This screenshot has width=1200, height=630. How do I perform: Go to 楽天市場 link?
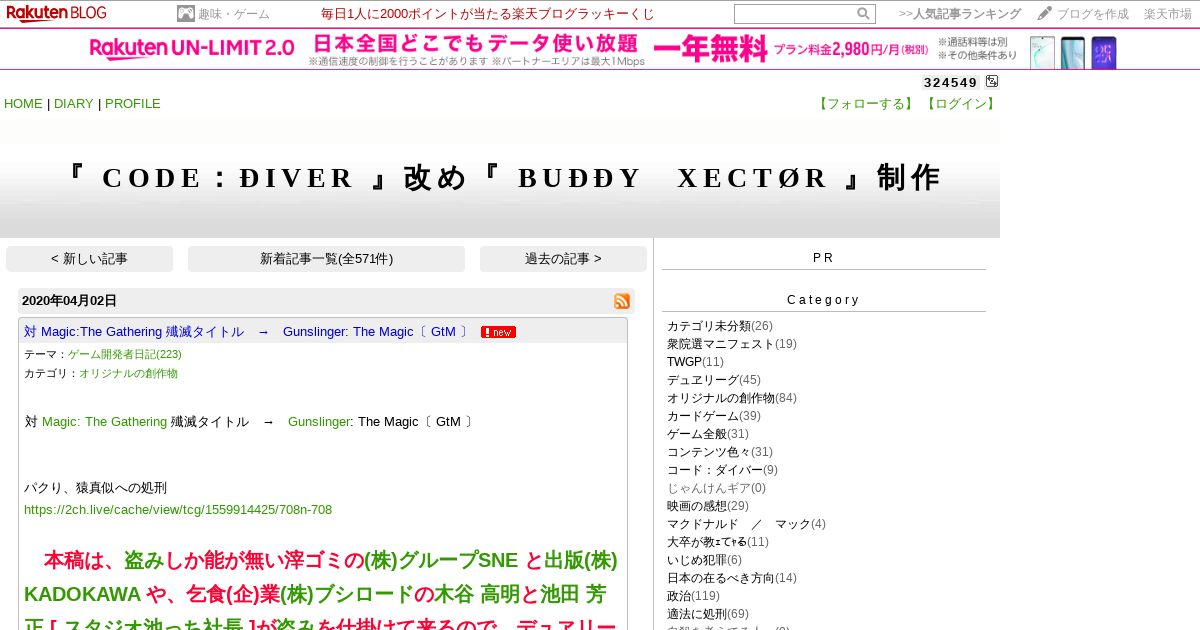pyautogui.click(x=1168, y=14)
